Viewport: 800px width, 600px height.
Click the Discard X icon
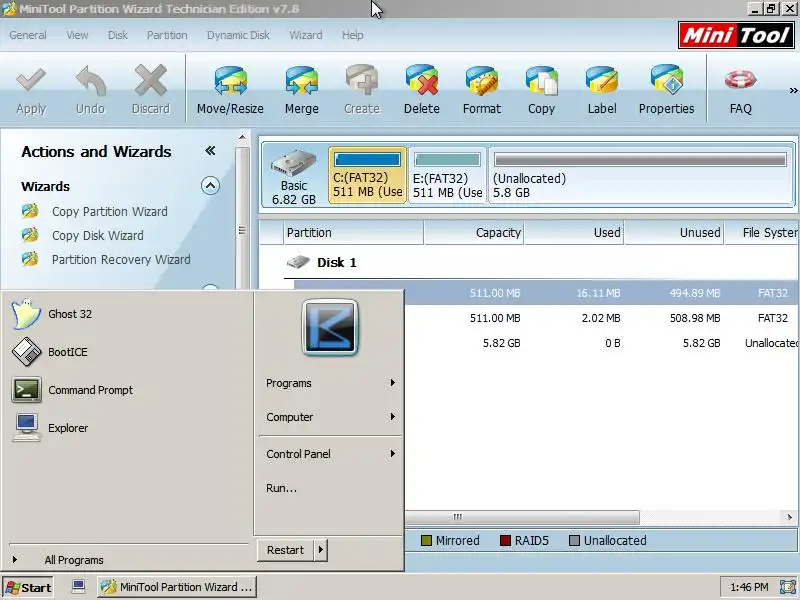tap(151, 80)
